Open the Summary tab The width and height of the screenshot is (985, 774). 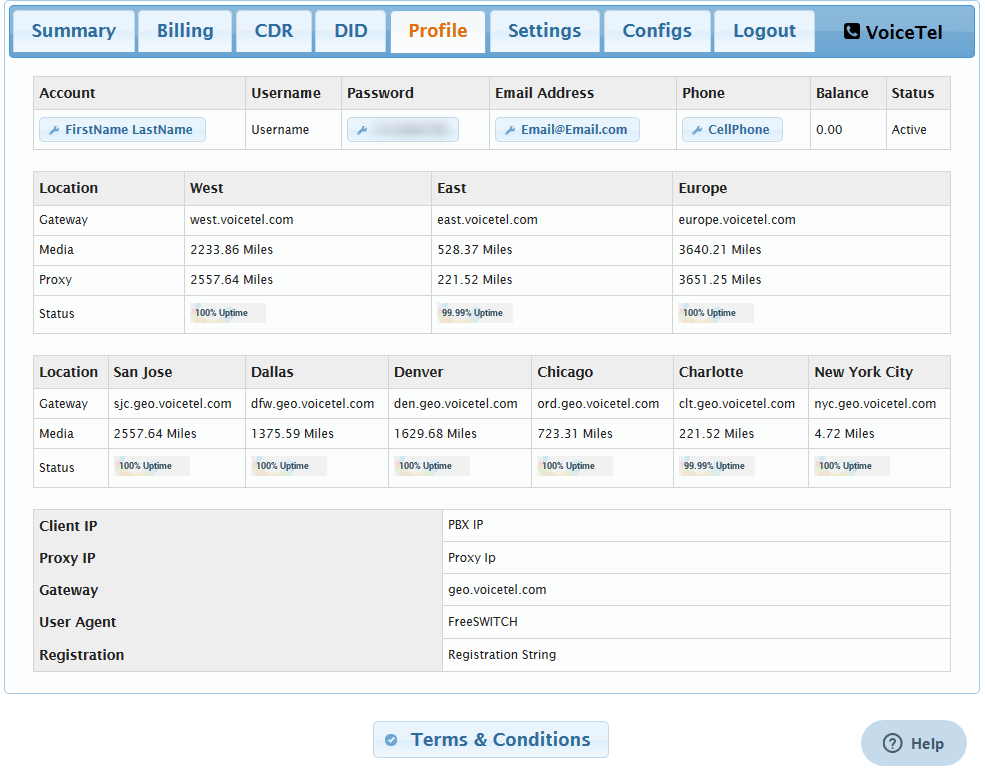pyautogui.click(x=73, y=31)
